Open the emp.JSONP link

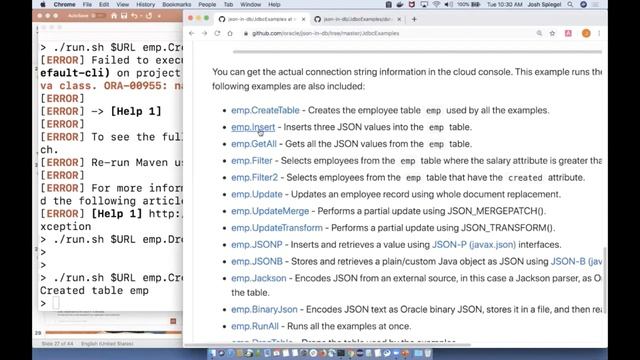(257, 244)
